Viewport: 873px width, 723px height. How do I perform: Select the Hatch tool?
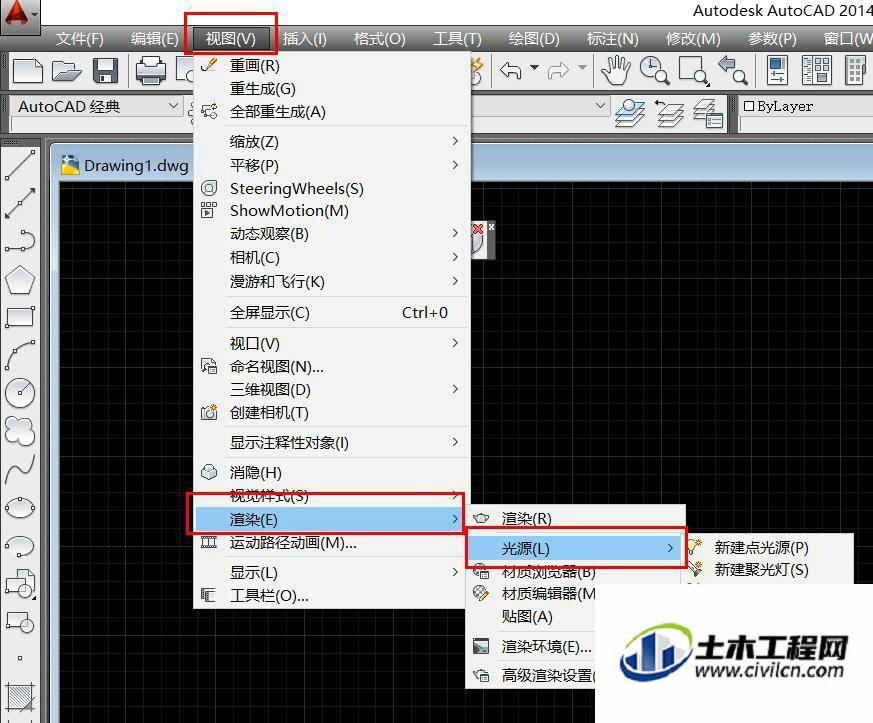(20, 697)
